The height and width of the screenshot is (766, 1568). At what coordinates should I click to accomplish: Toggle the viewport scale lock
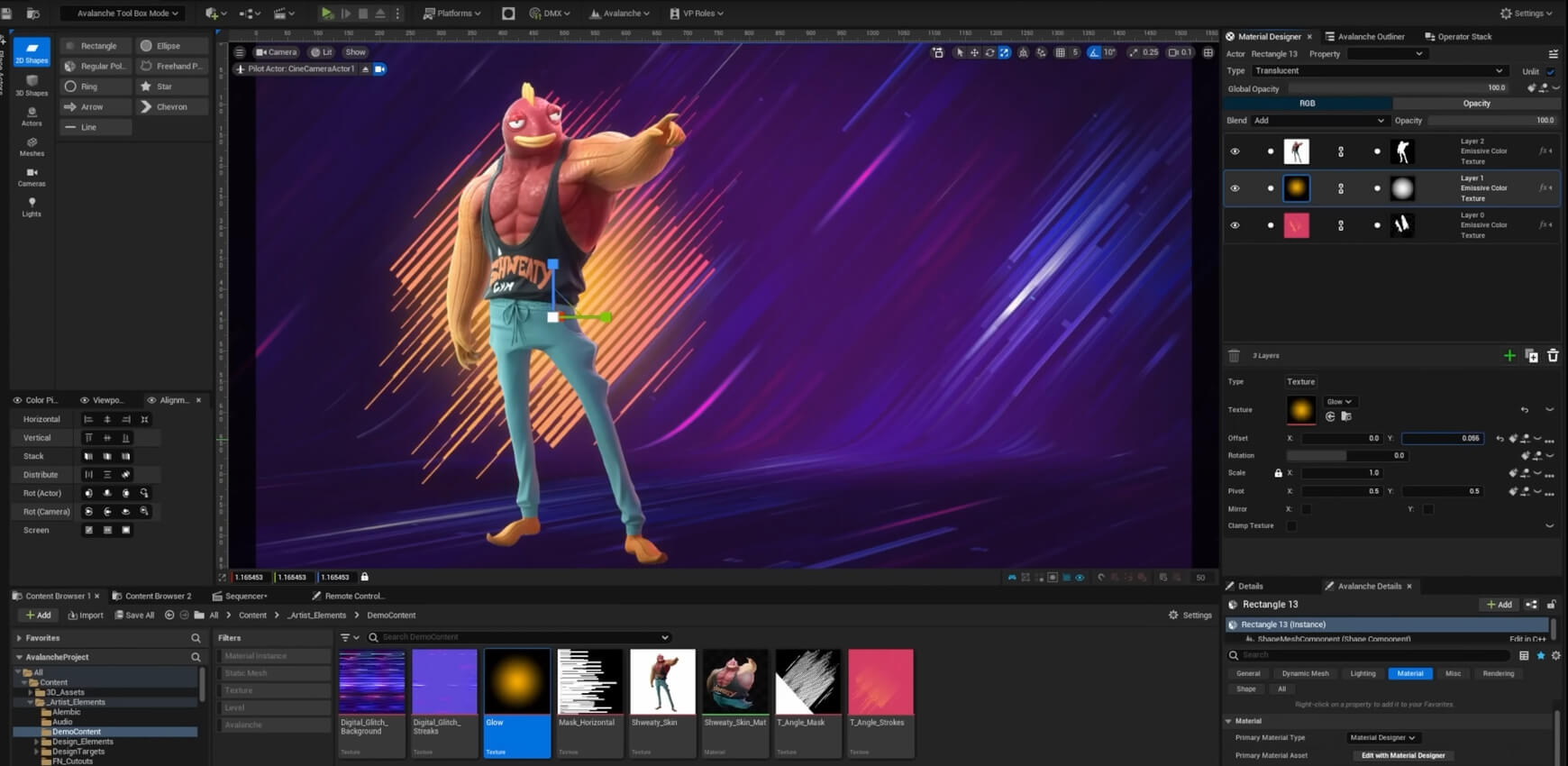[x=365, y=577]
